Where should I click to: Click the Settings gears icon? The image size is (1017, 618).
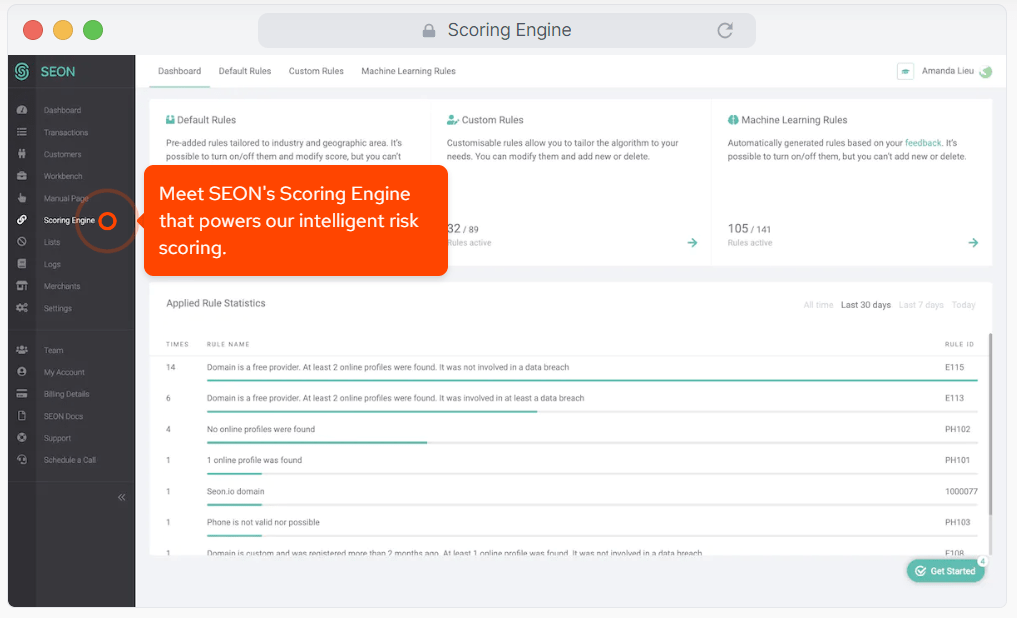[22, 308]
